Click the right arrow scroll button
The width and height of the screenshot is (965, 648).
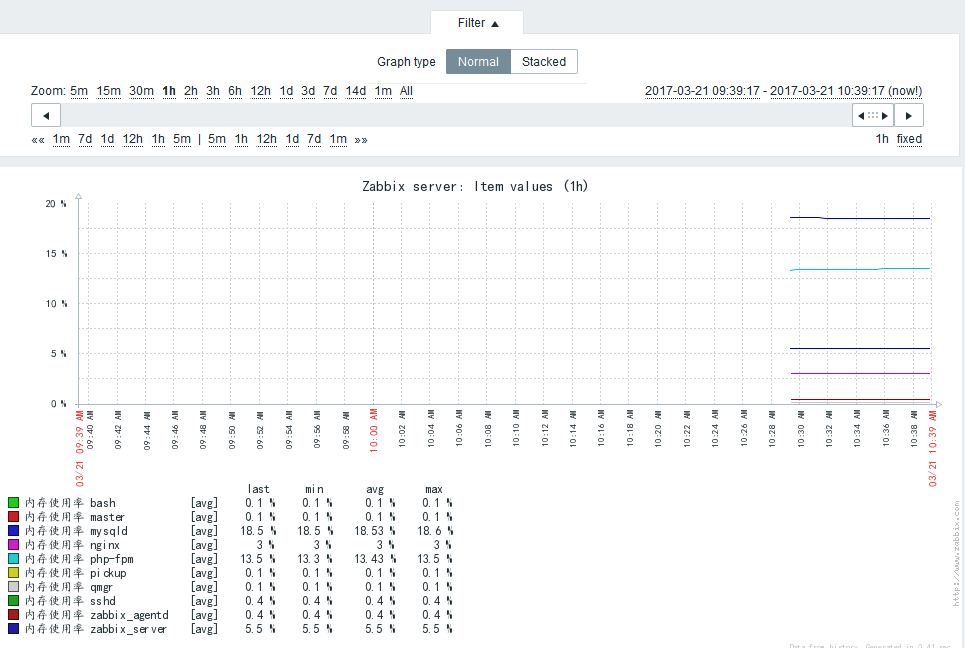[x=908, y=115]
